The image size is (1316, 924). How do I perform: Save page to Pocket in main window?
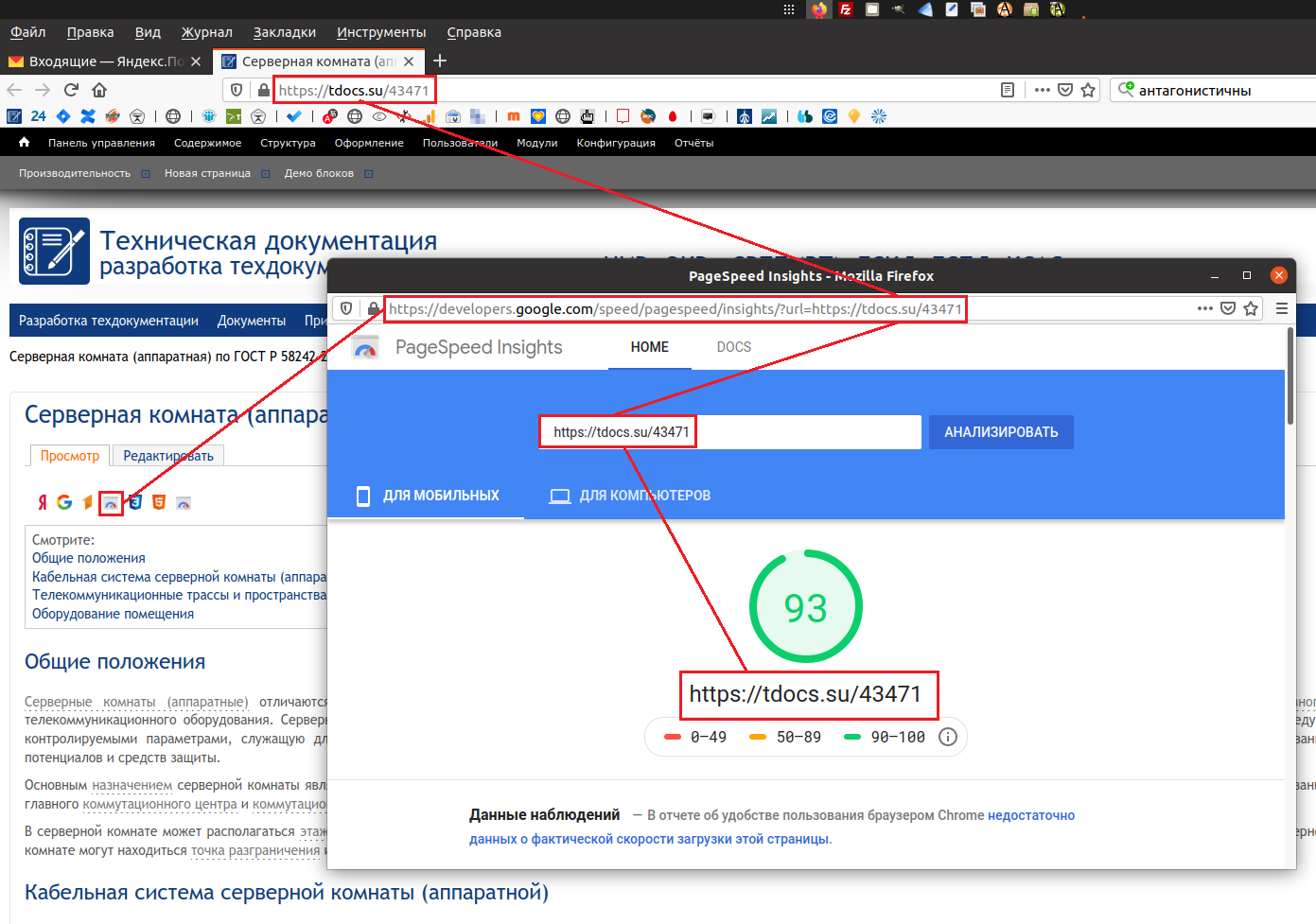click(1065, 90)
